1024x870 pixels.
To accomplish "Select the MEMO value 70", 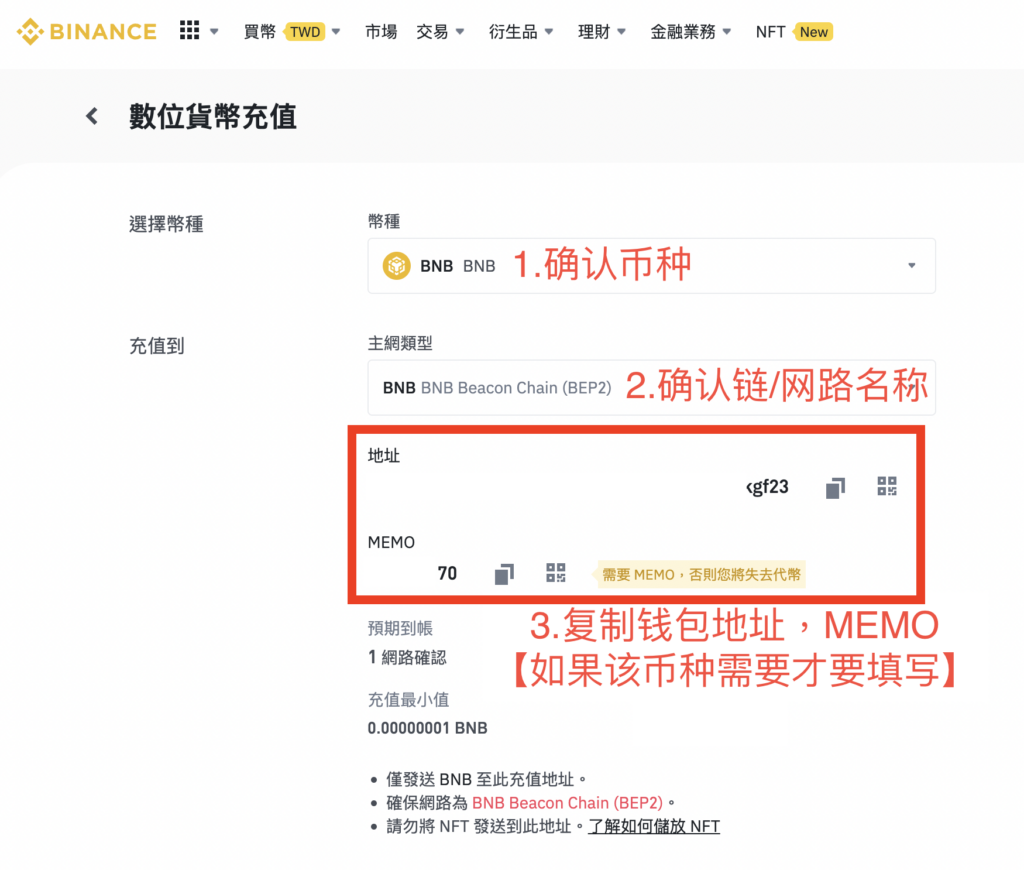I will pyautogui.click(x=447, y=573).
